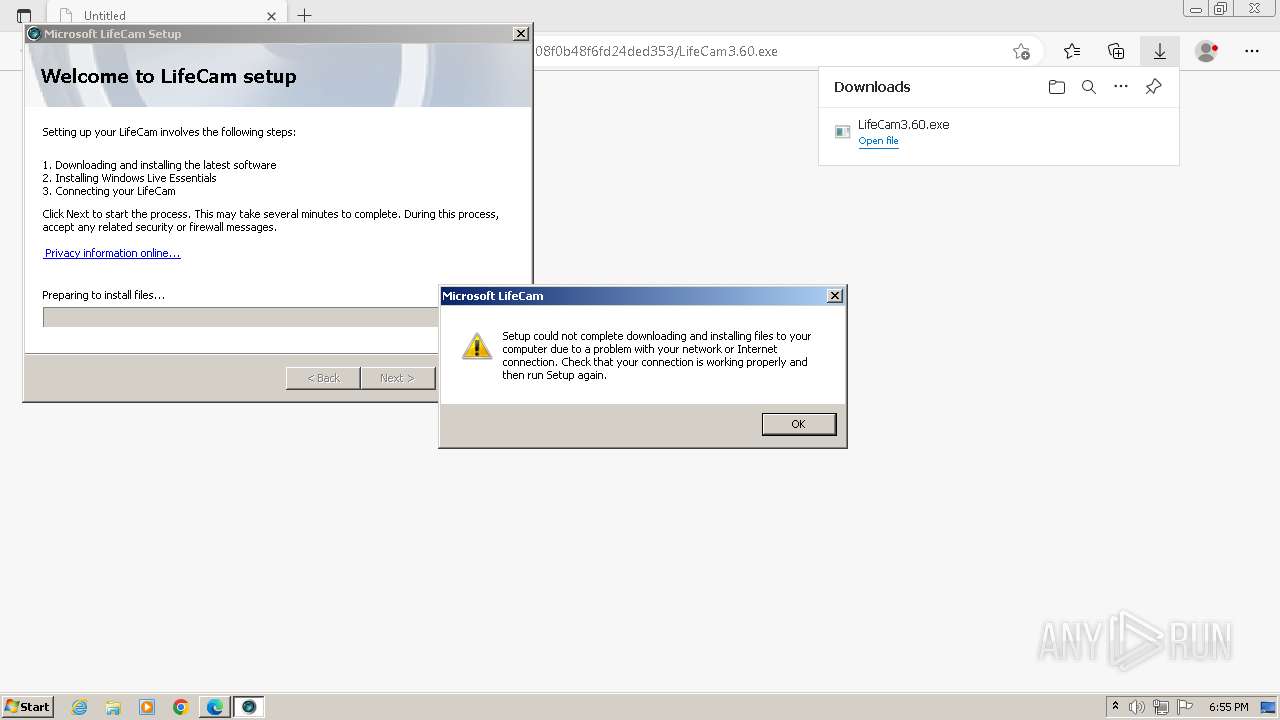
Task: Add this page to favorites
Action: coord(1021,51)
